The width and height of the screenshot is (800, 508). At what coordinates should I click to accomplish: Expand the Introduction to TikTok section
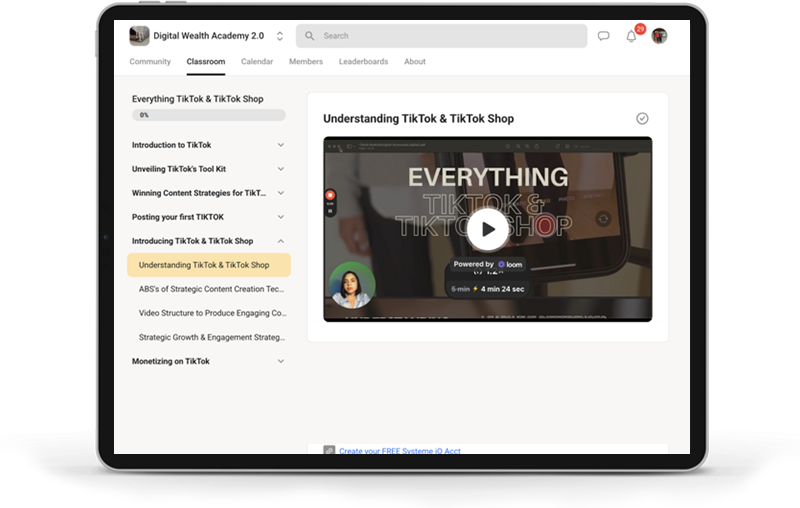[x=281, y=145]
